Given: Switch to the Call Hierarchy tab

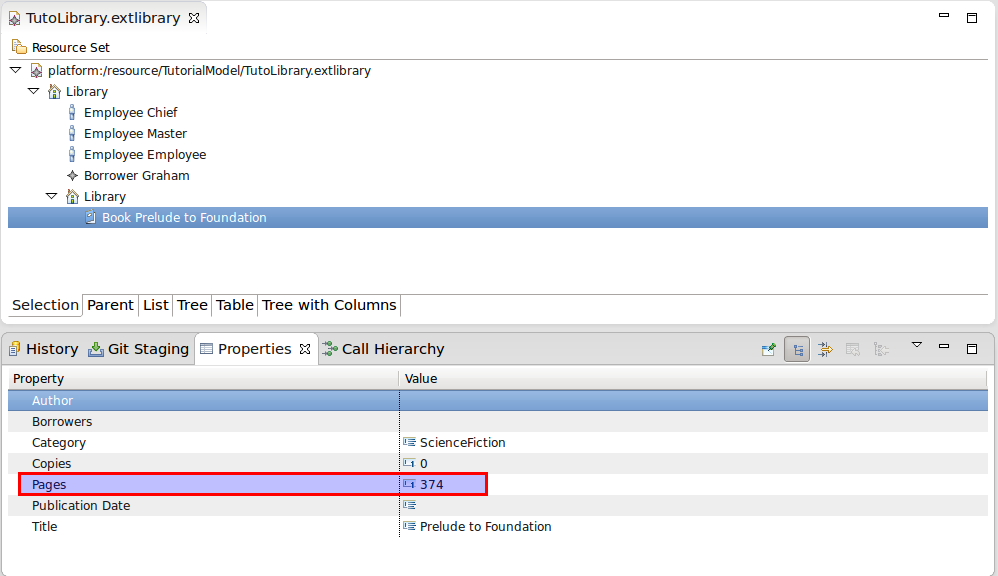Looking at the screenshot, I should pyautogui.click(x=383, y=349).
